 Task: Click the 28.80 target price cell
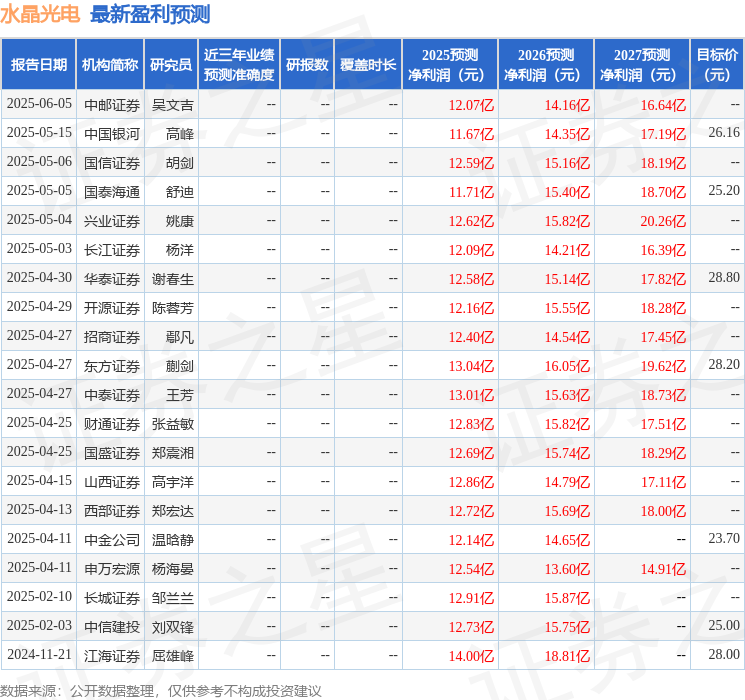[723, 278]
